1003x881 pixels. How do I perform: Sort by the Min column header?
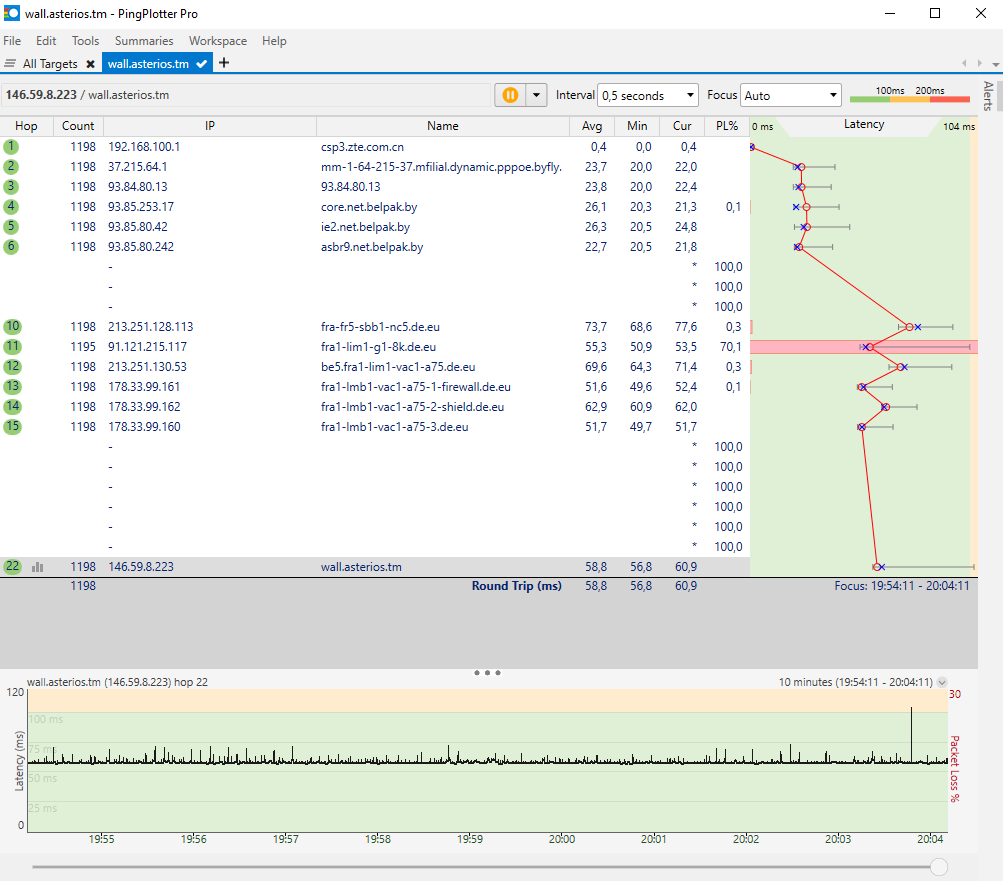pyautogui.click(x=637, y=126)
